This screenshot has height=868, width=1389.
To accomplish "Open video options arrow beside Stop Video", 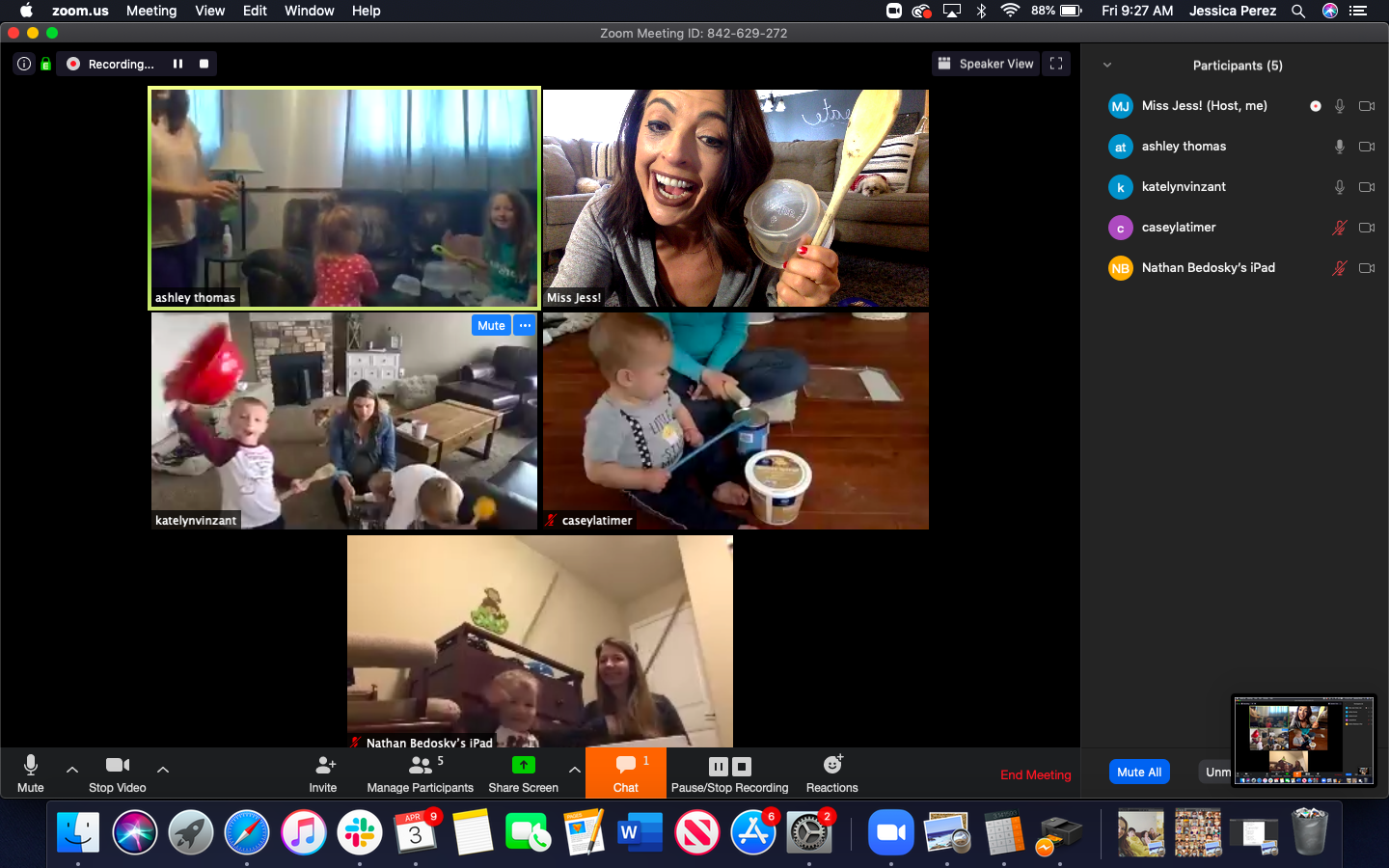I will tap(163, 769).
